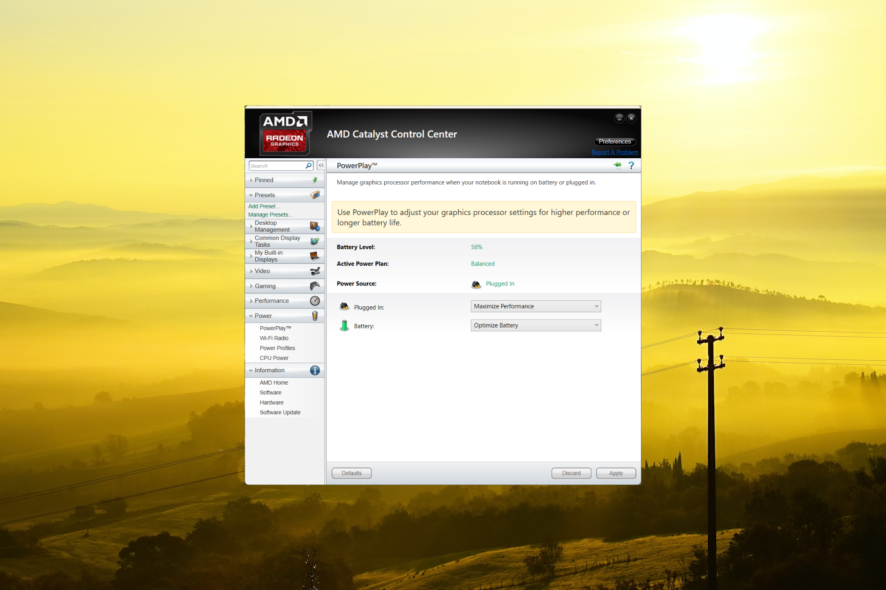Collapse the sidebar with double-arrow button

point(321,166)
